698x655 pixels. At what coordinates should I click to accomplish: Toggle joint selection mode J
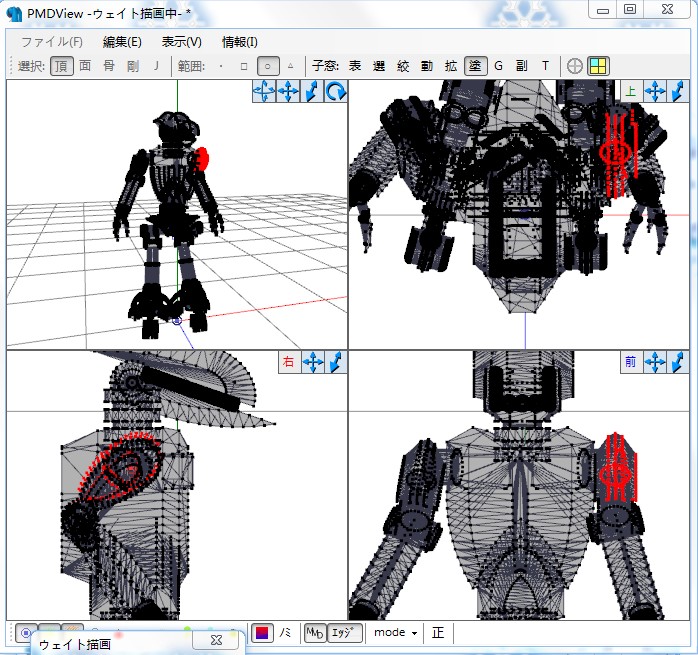point(156,66)
